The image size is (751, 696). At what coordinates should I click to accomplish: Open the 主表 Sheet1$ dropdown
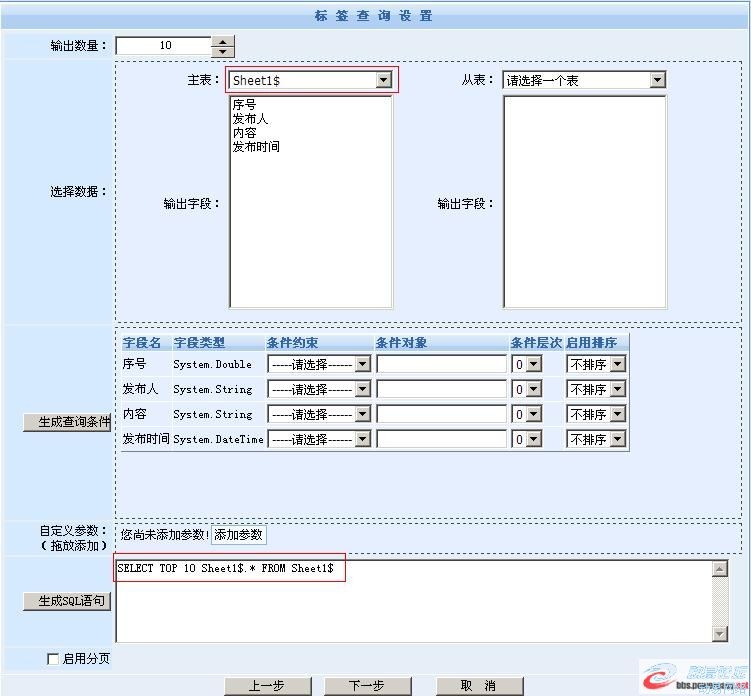tap(383, 80)
